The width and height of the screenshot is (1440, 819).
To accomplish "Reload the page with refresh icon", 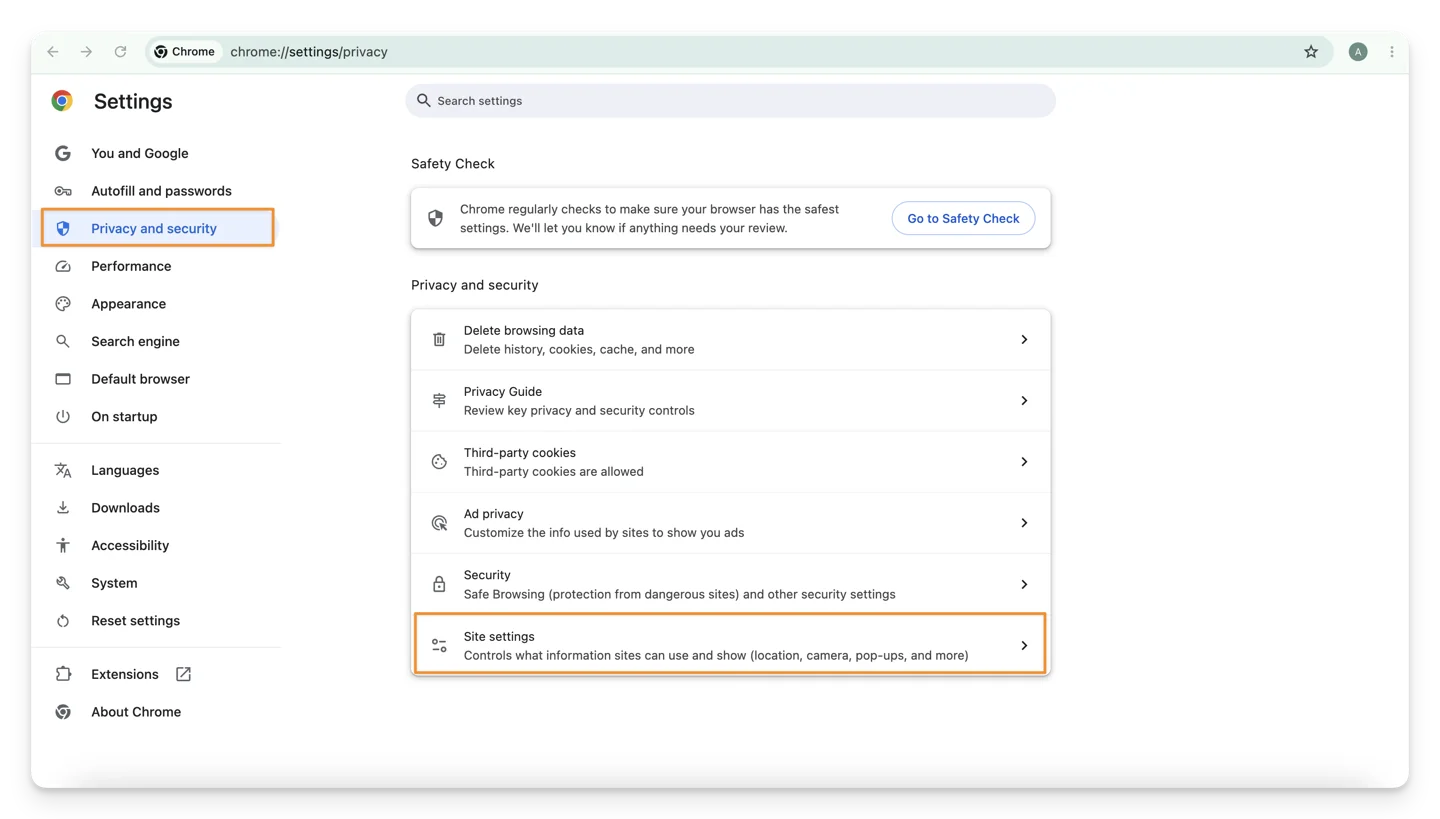I will point(120,52).
